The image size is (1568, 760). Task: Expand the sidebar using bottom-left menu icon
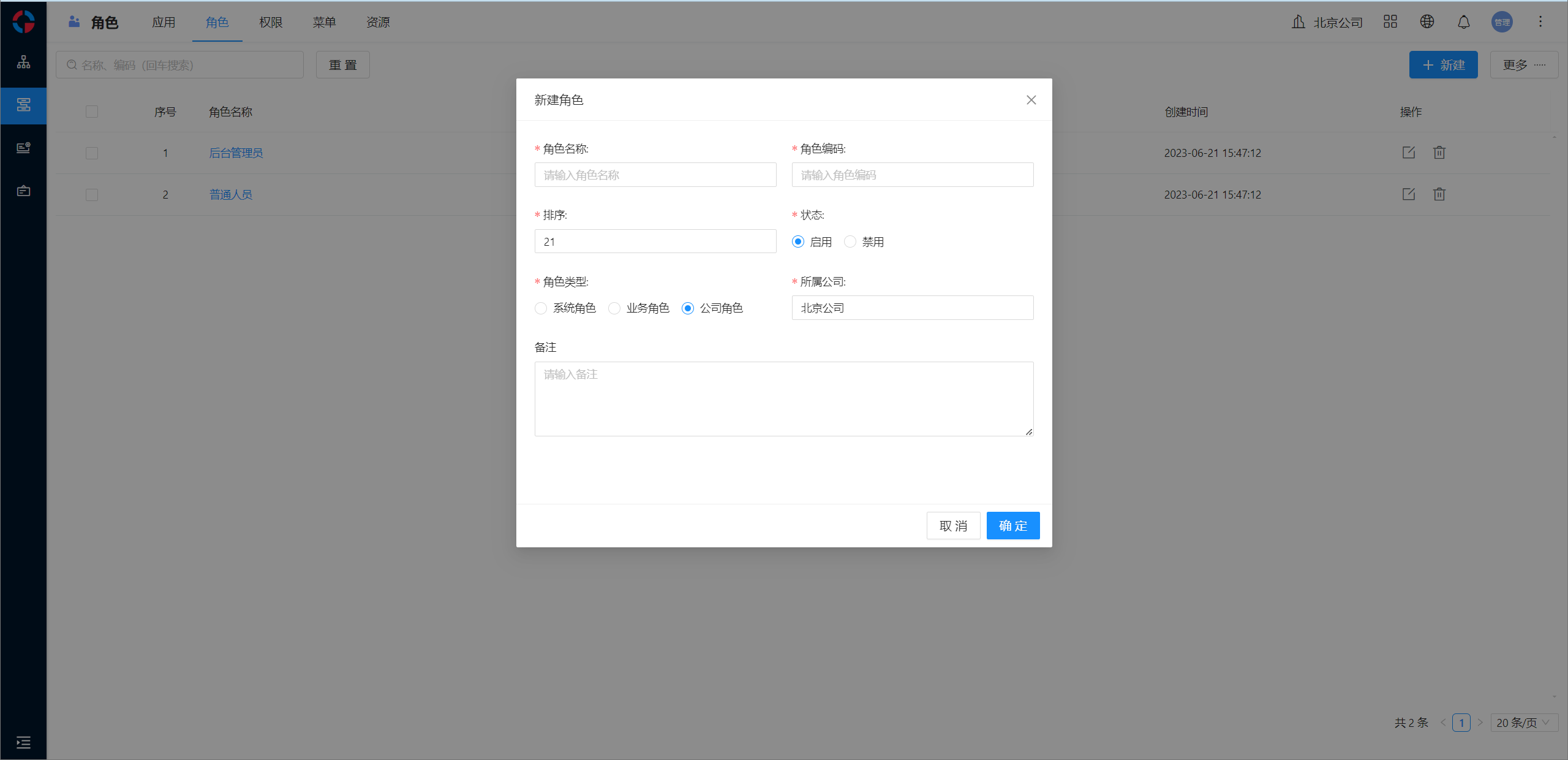pos(23,742)
